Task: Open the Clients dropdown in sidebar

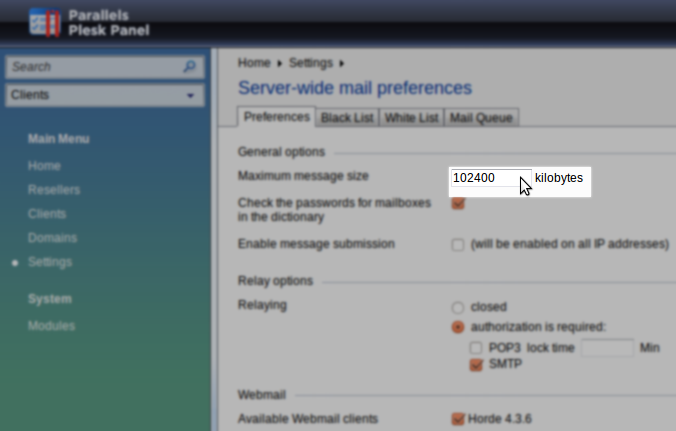Action: [x=105, y=95]
